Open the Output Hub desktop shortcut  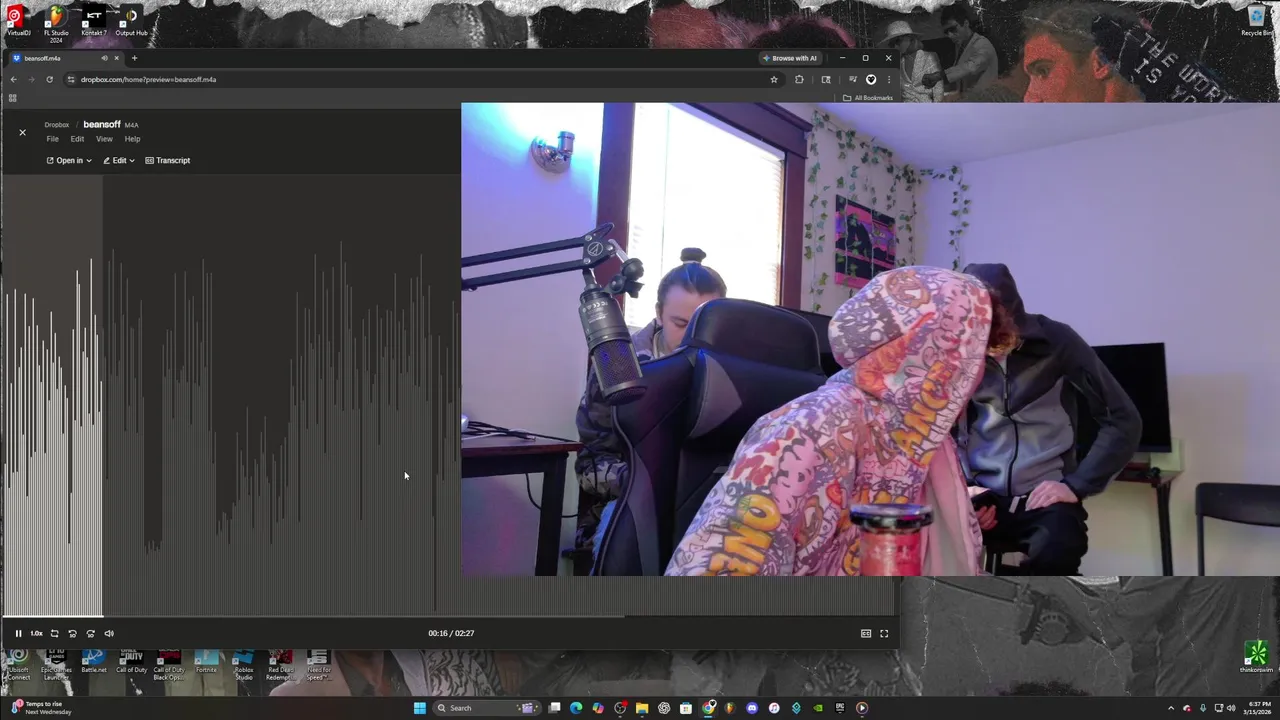click(131, 21)
